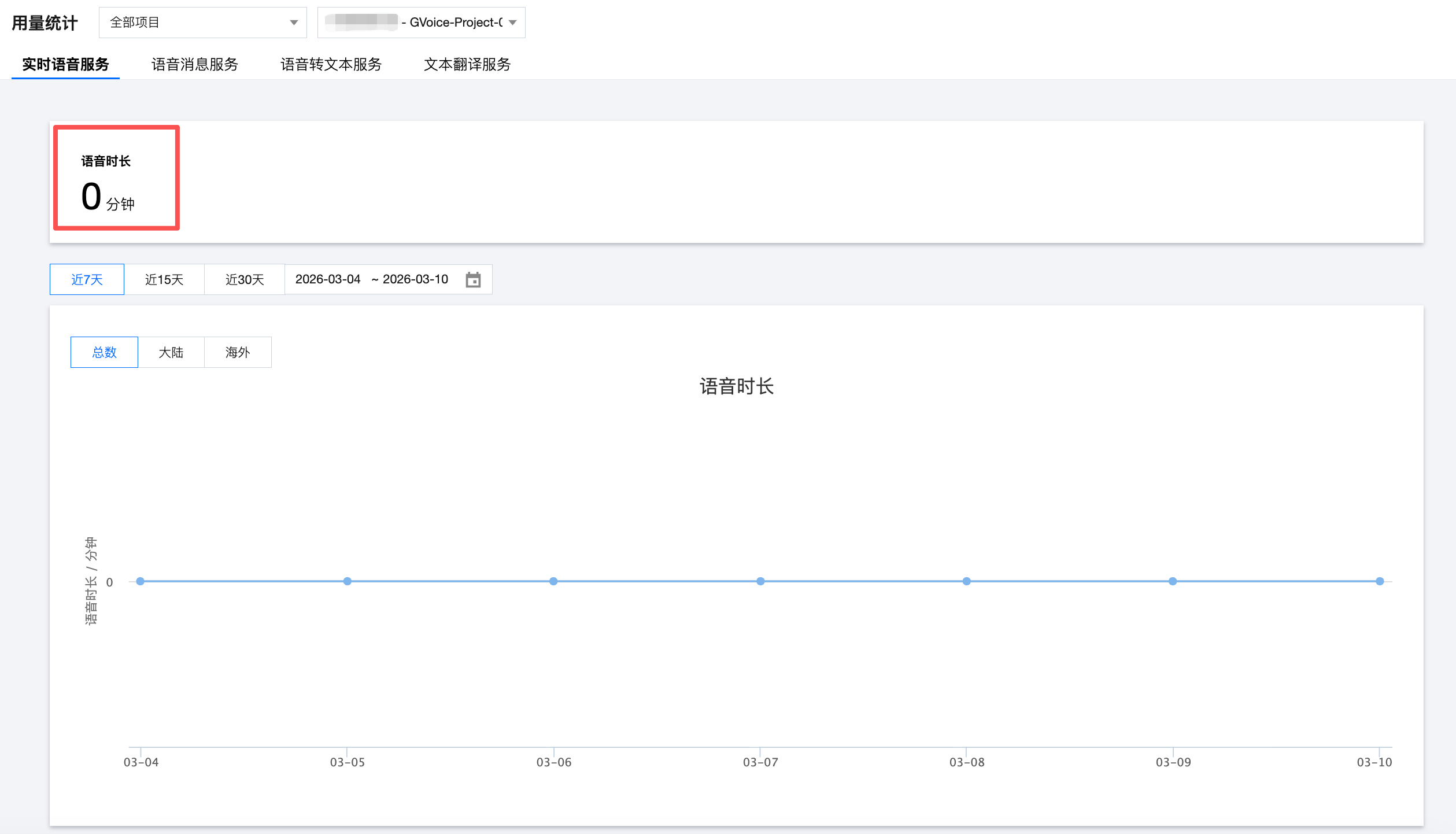Screen dimensions: 1456x834
Task: Switch to 语音消息服务 tab
Action: click(x=194, y=64)
